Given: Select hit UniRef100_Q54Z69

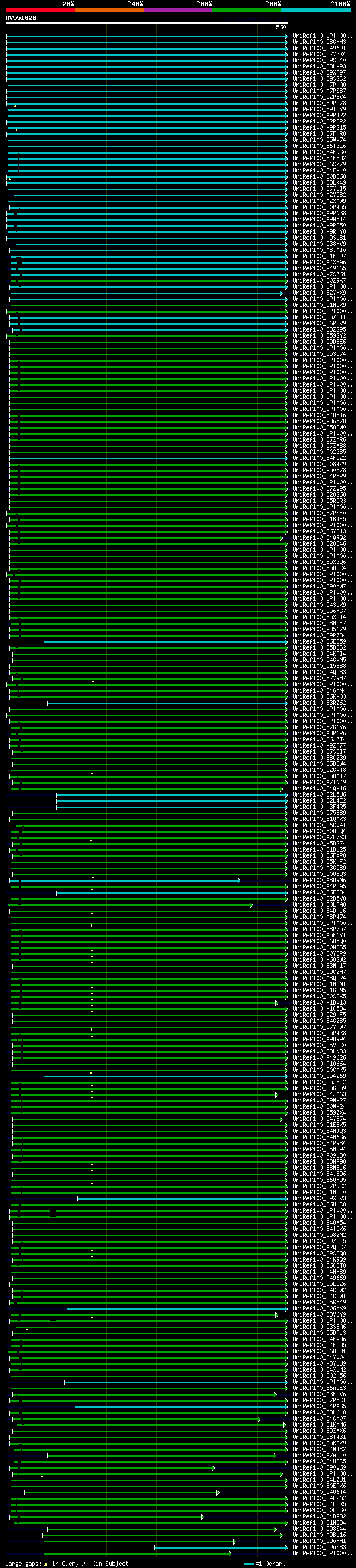Looking at the screenshot, I should 319,1076.
